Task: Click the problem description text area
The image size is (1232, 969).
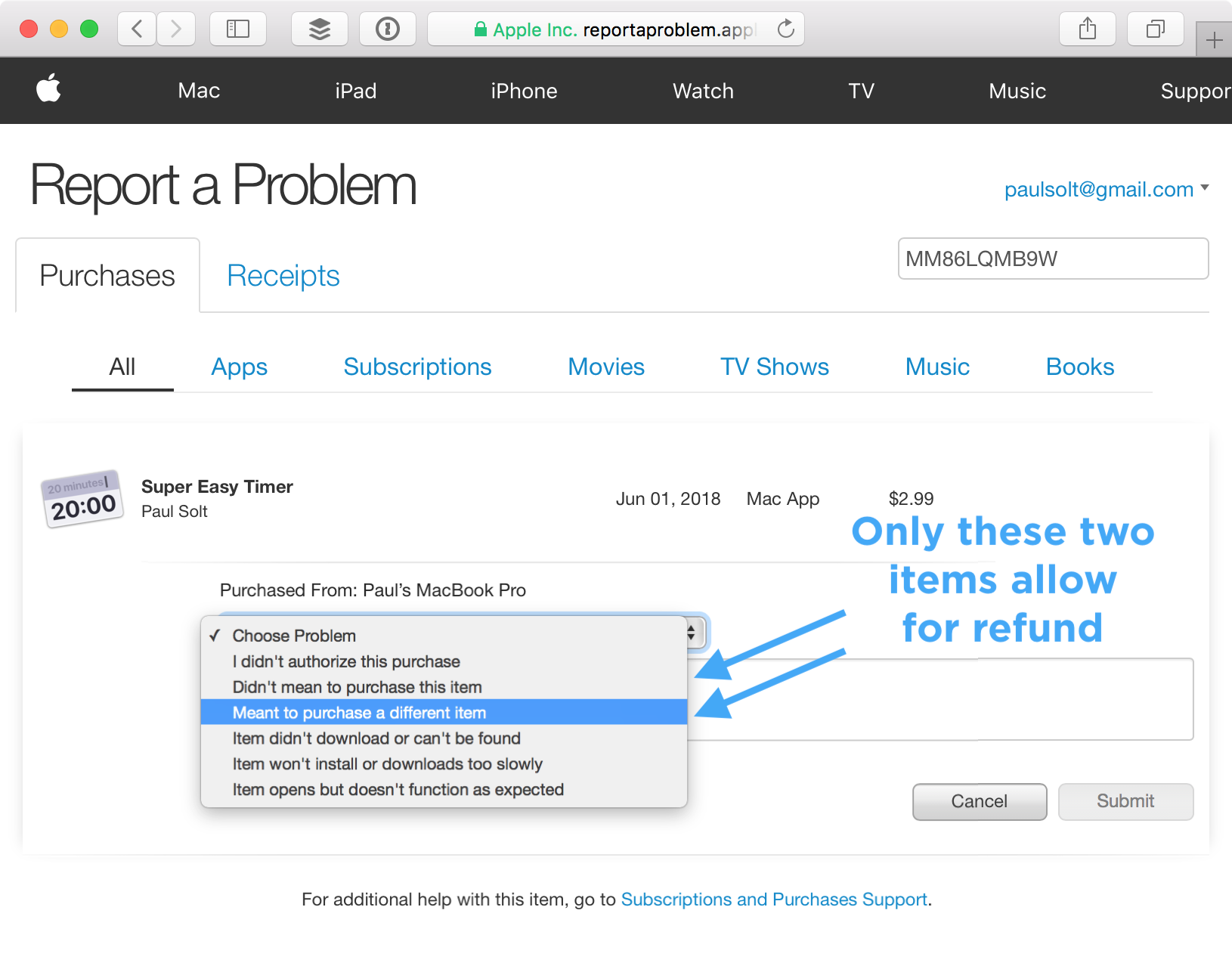Action: point(940,699)
